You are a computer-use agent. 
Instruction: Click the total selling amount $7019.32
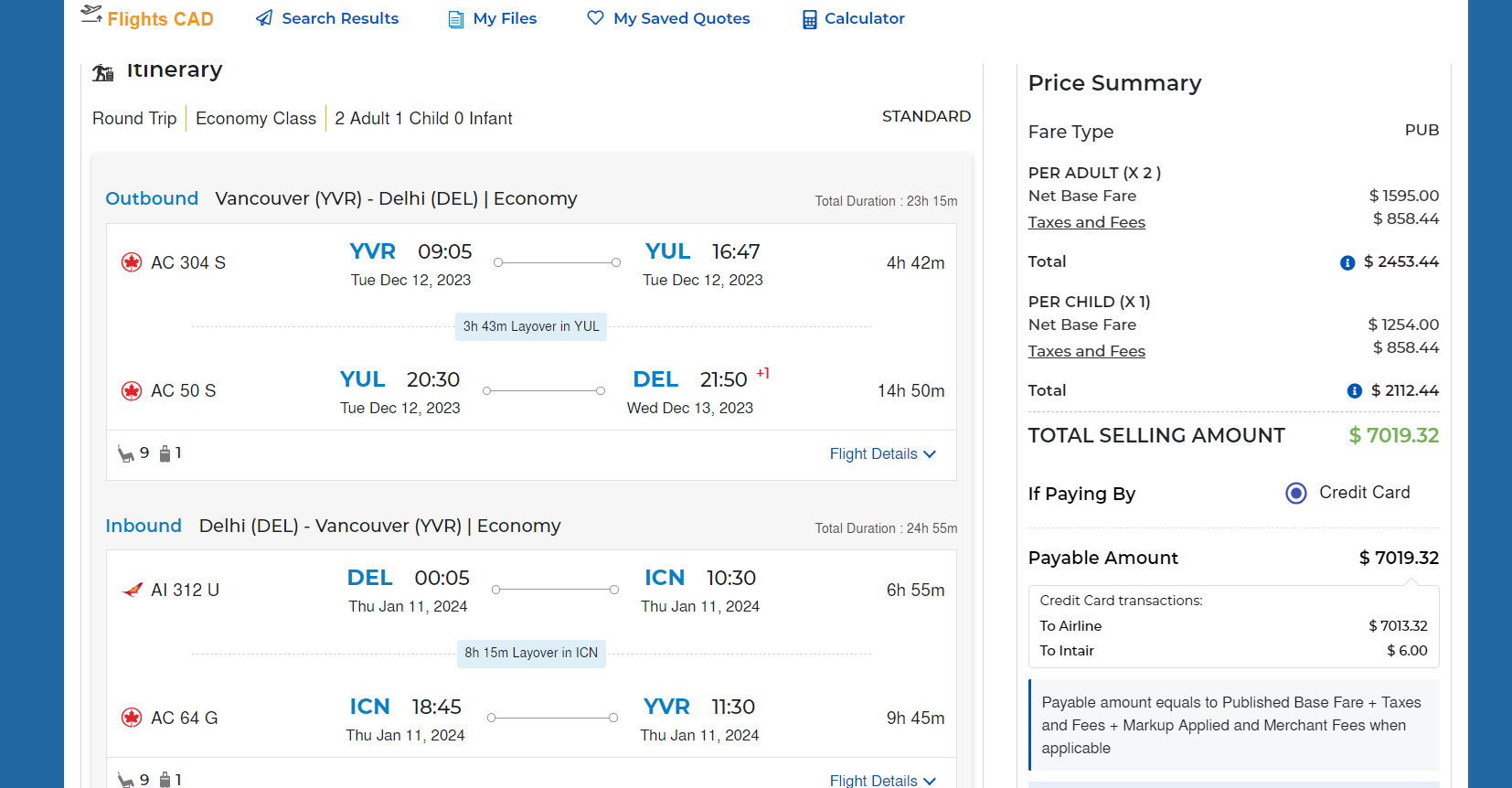click(x=1393, y=435)
